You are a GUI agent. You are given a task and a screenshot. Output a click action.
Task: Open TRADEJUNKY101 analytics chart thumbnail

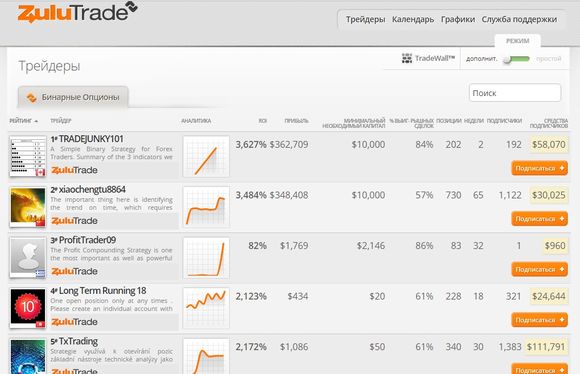tap(206, 156)
